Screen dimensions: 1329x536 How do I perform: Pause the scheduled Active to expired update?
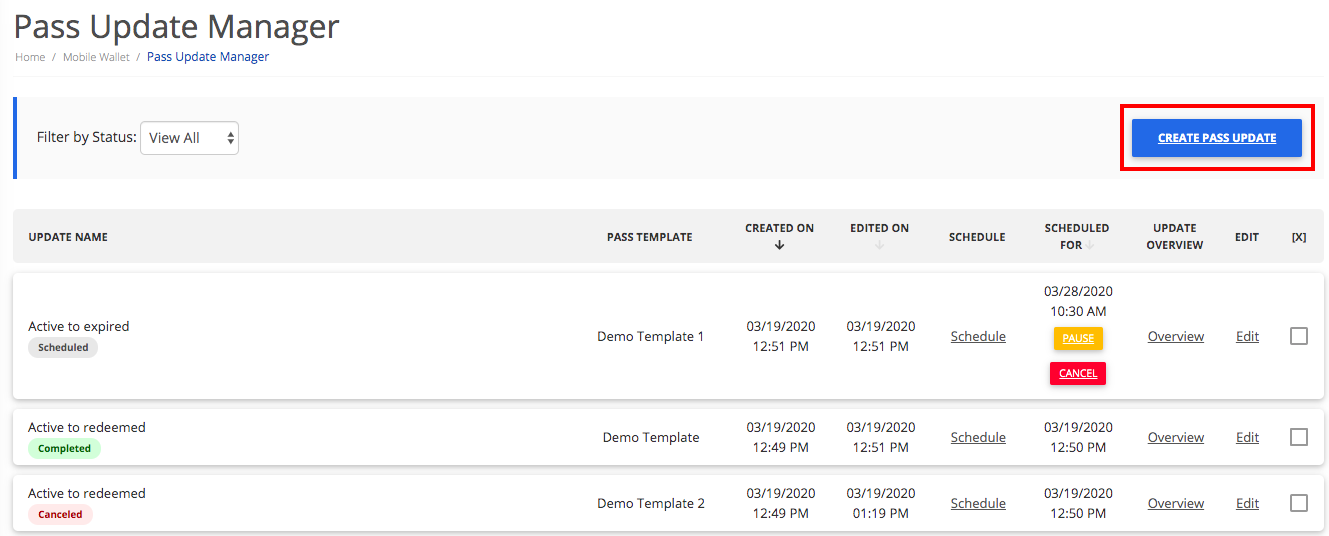click(1078, 338)
